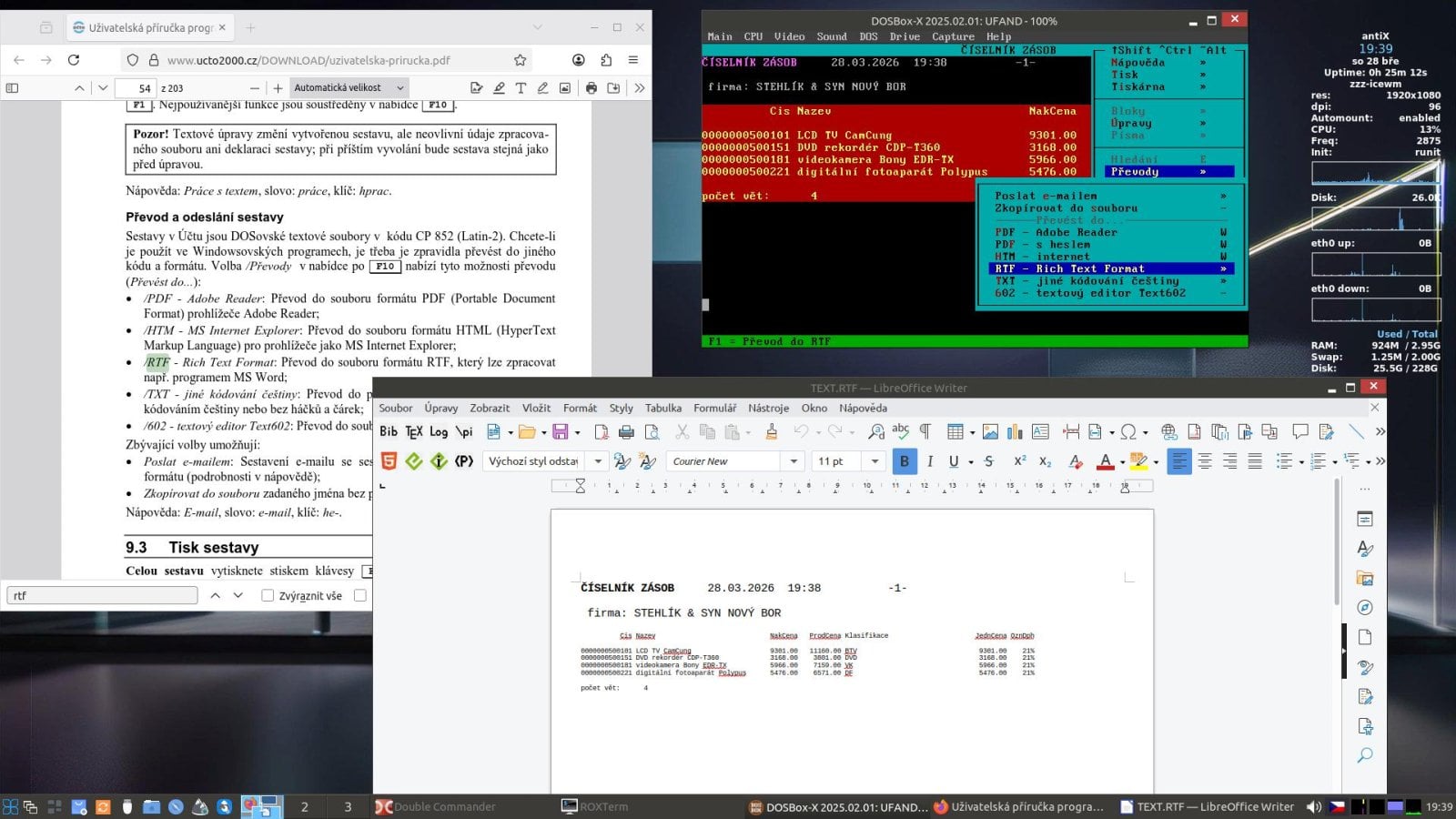The width and height of the screenshot is (1456, 819).
Task: Insert comment in Writer toolbar
Action: (x=1300, y=431)
